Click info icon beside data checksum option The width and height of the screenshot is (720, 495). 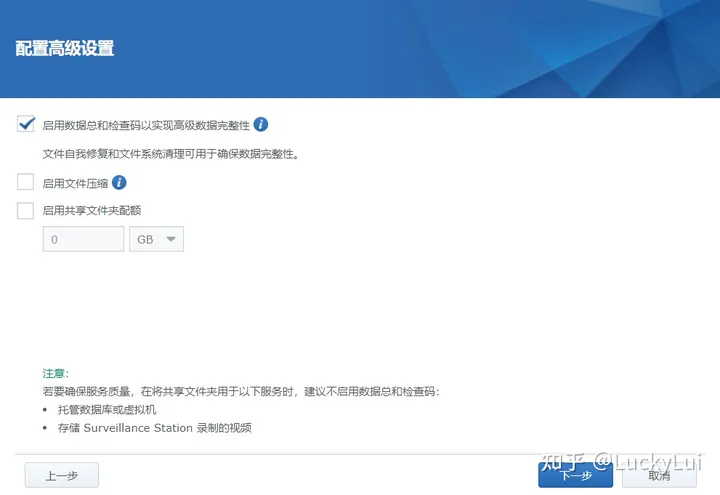click(x=261, y=125)
